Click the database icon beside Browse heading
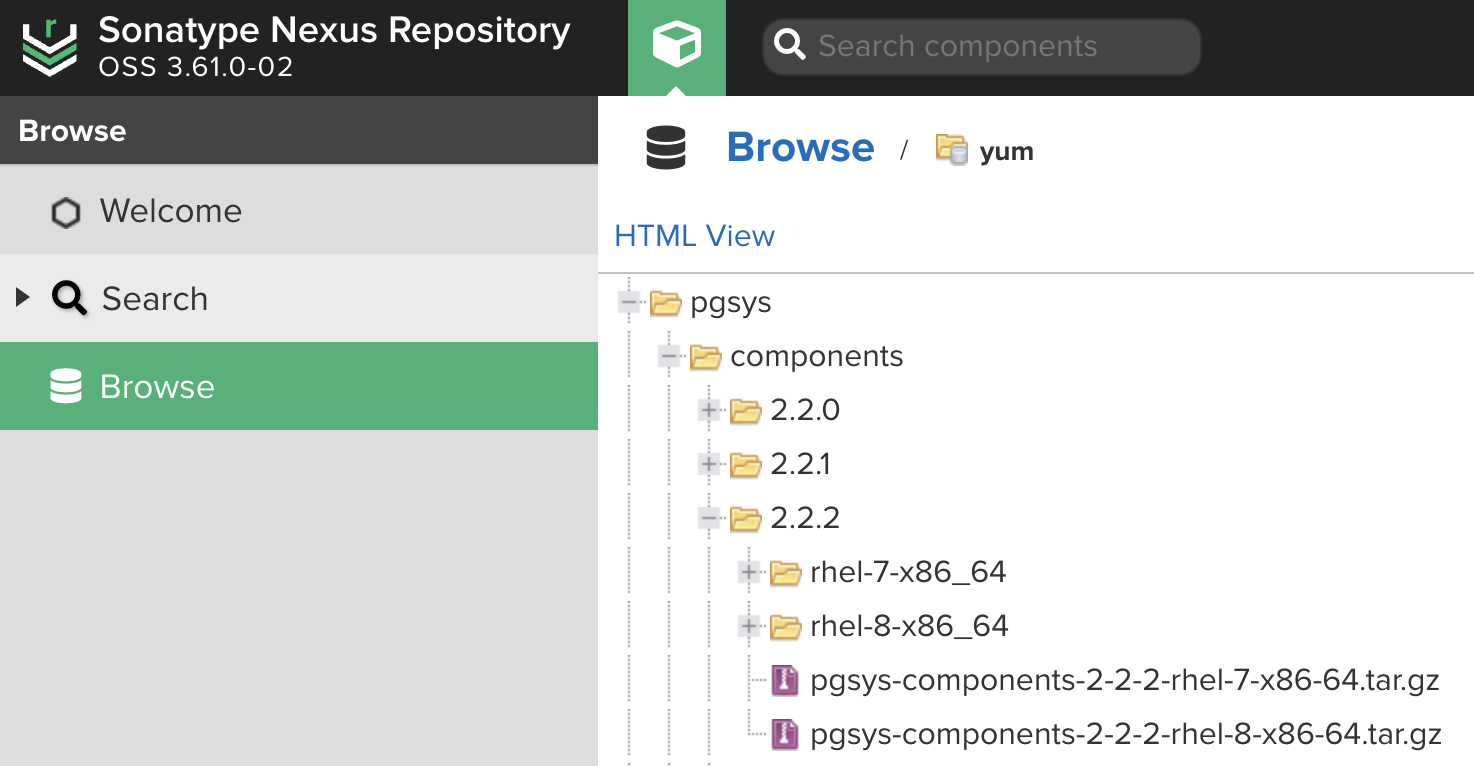The width and height of the screenshot is (1474, 766). (x=666, y=147)
